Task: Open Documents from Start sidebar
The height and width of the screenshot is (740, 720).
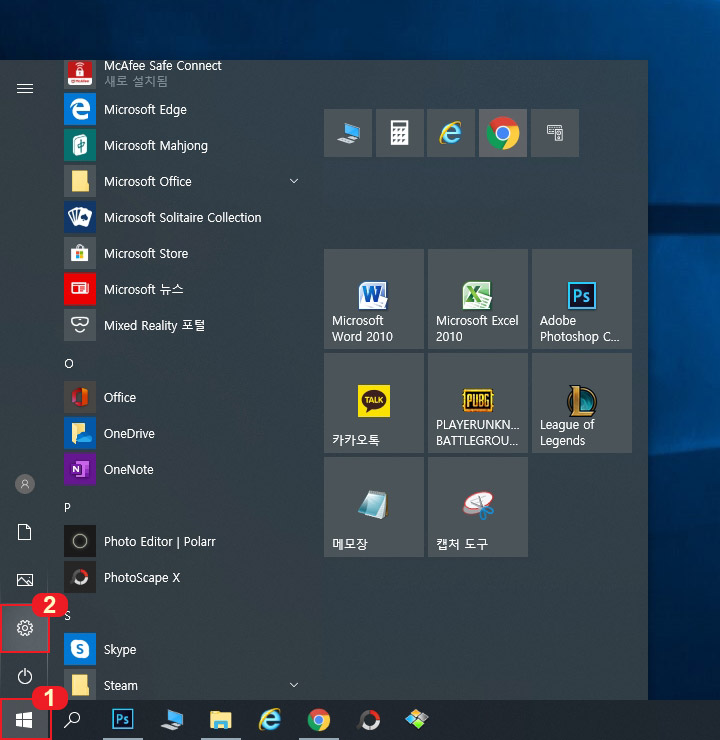Action: point(25,532)
